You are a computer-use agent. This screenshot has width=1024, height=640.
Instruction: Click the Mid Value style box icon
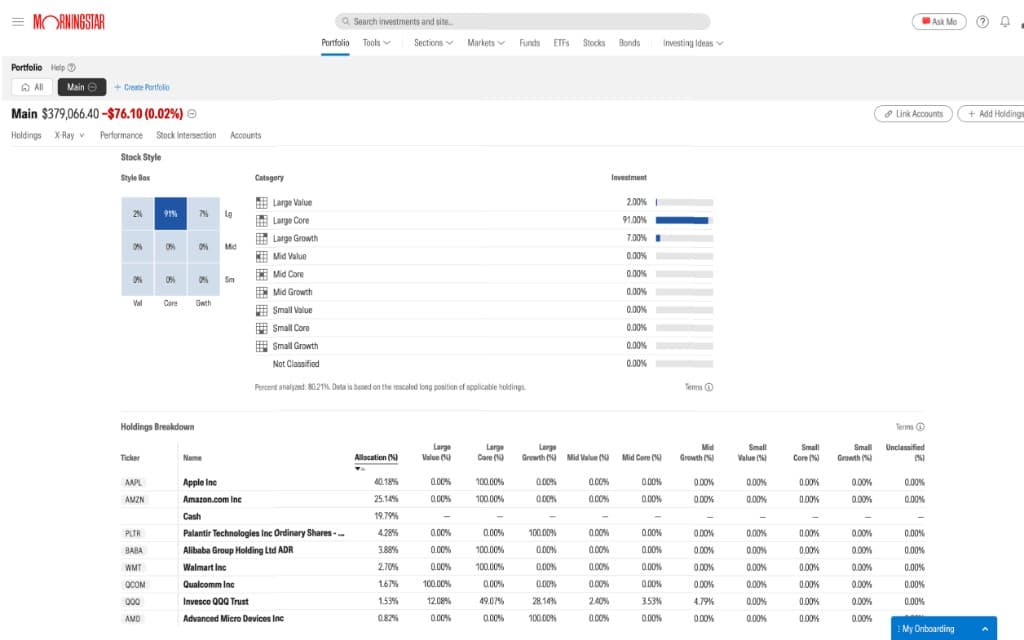(262, 256)
